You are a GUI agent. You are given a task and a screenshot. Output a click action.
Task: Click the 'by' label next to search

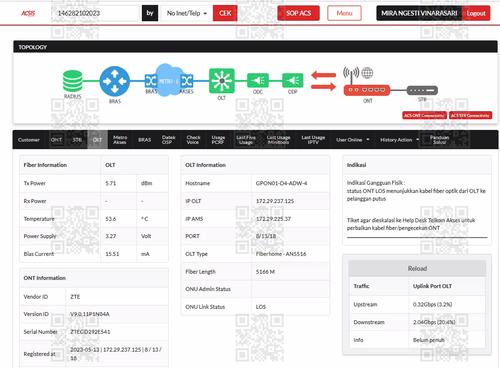click(x=150, y=13)
